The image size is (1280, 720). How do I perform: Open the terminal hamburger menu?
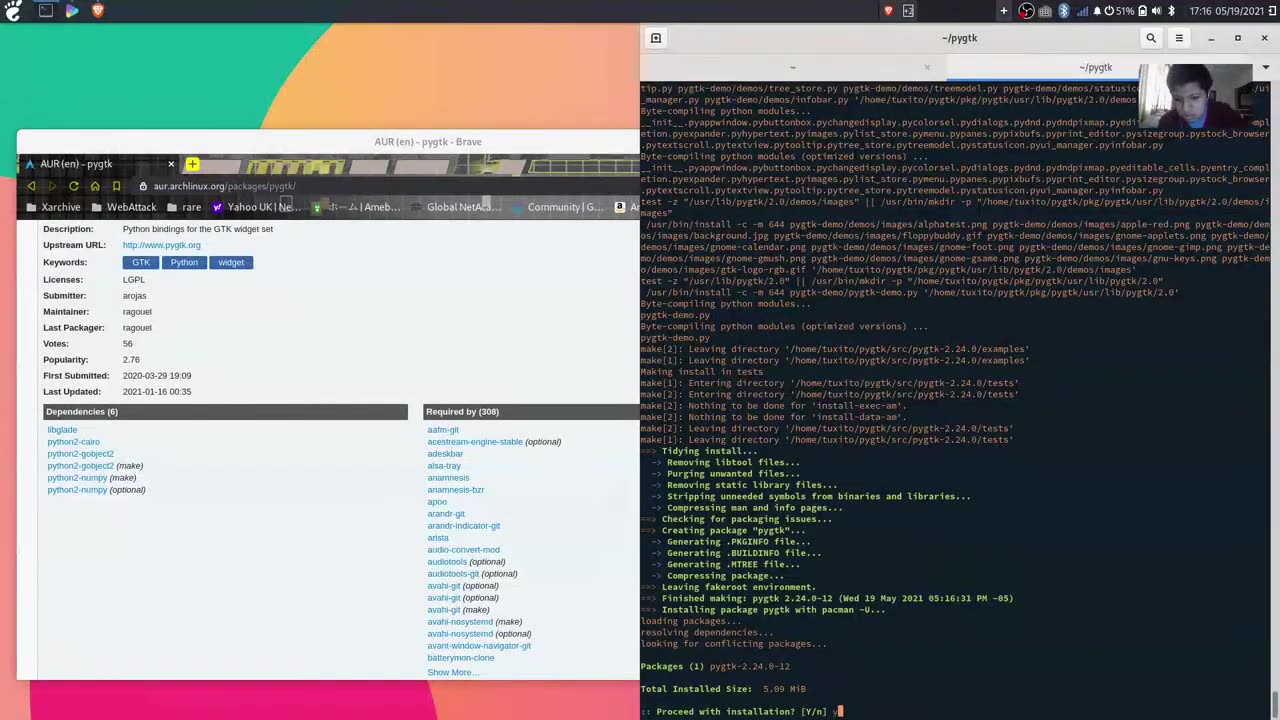(1179, 38)
